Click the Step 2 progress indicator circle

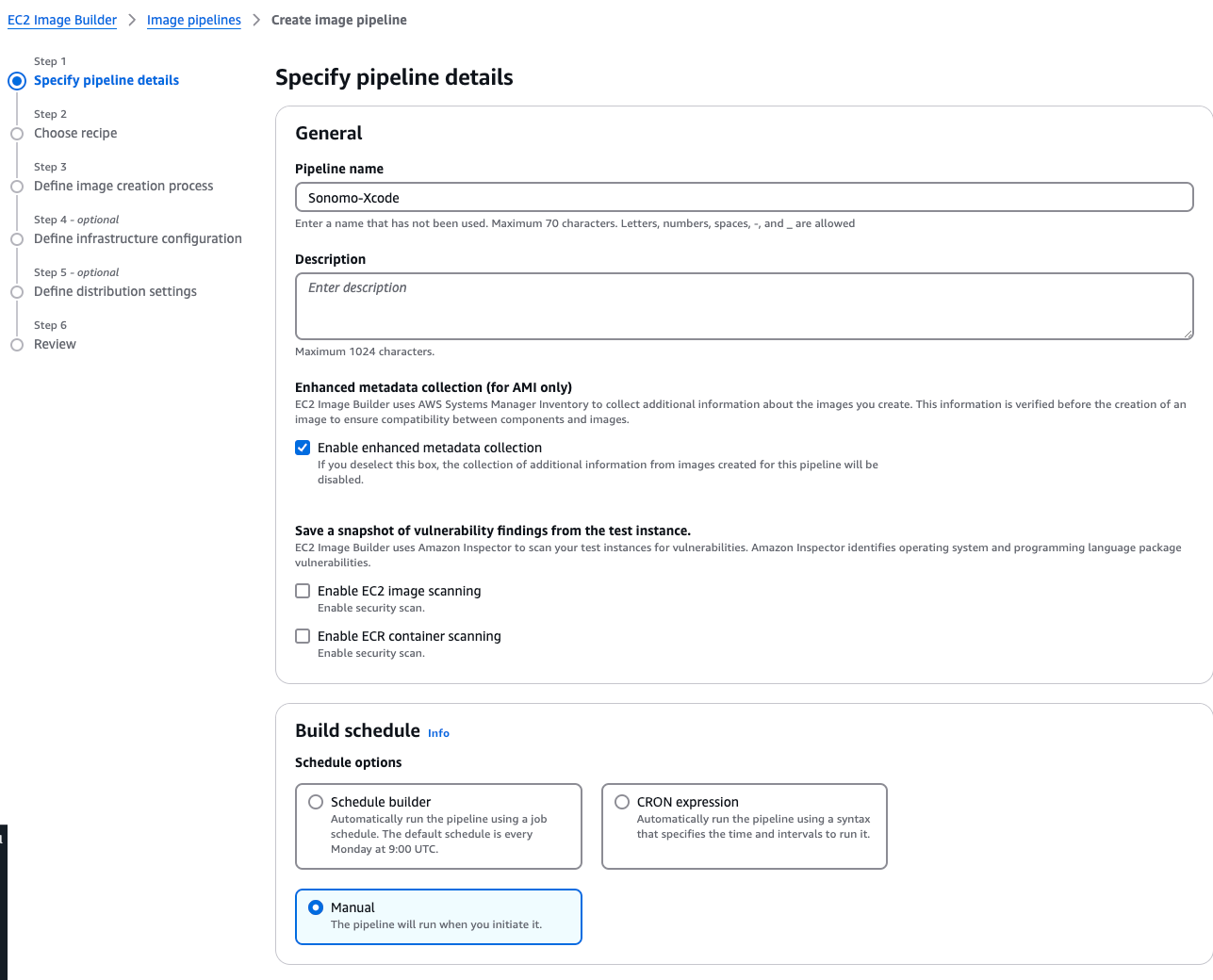pyautogui.click(x=16, y=134)
